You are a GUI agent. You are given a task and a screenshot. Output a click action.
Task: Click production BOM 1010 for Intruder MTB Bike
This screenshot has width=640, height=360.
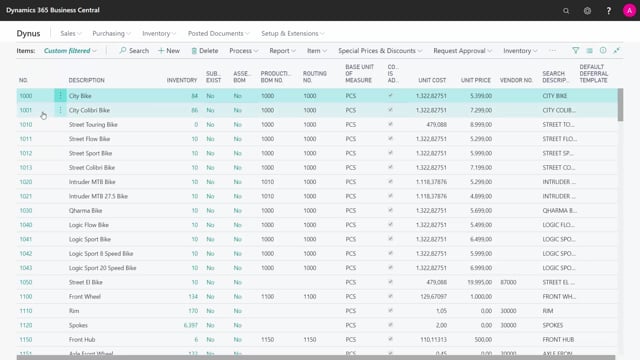tap(267, 182)
